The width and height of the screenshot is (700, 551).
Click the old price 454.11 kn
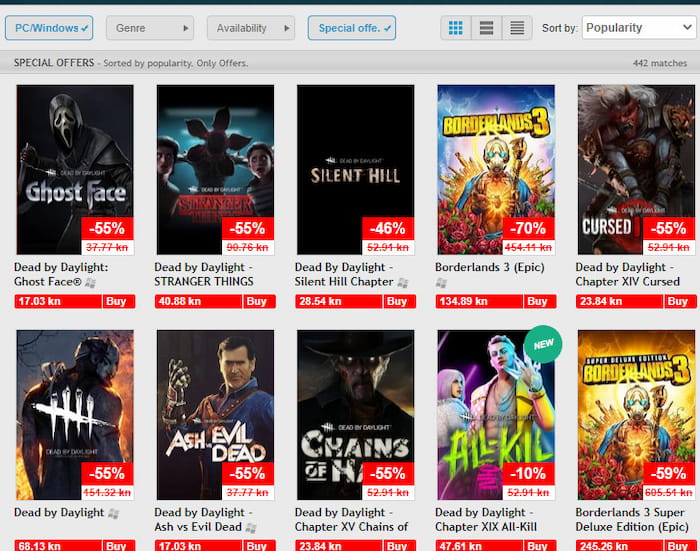529,247
